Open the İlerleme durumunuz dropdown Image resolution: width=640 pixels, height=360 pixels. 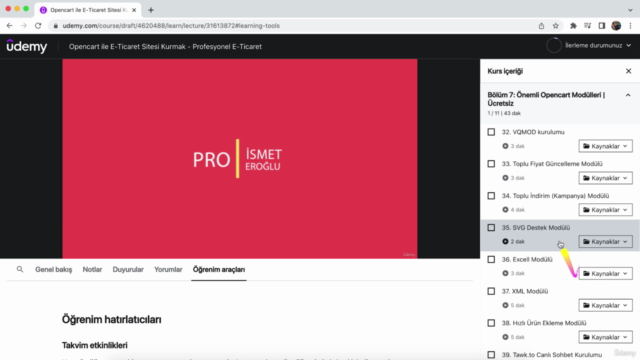(598, 45)
